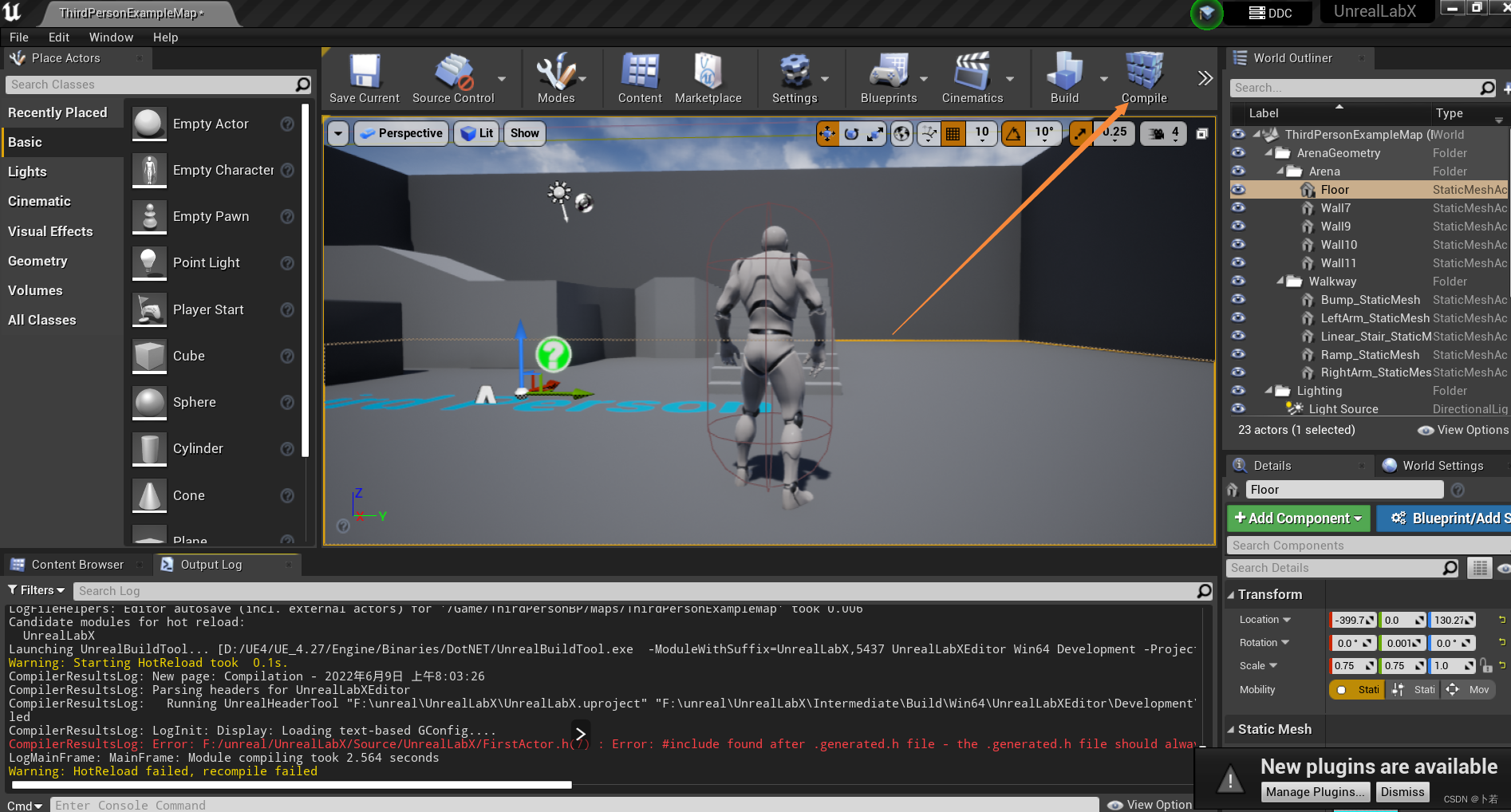Expand the hidden toolbar items chevron
The image size is (1511, 812).
click(1205, 78)
